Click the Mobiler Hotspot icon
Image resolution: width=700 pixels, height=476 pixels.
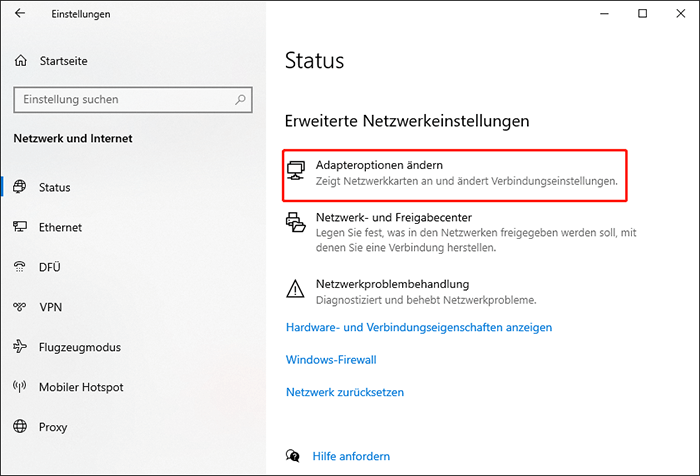pos(20,387)
